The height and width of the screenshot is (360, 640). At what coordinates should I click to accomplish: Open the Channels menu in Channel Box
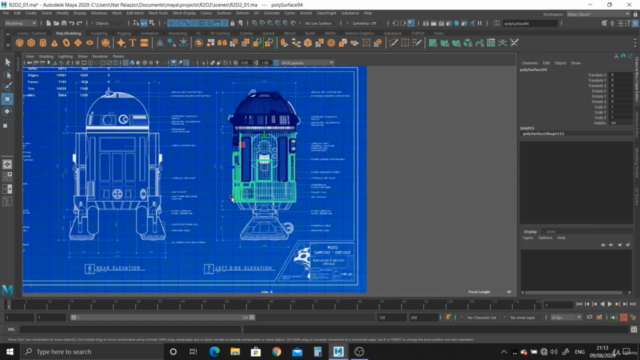click(x=530, y=63)
